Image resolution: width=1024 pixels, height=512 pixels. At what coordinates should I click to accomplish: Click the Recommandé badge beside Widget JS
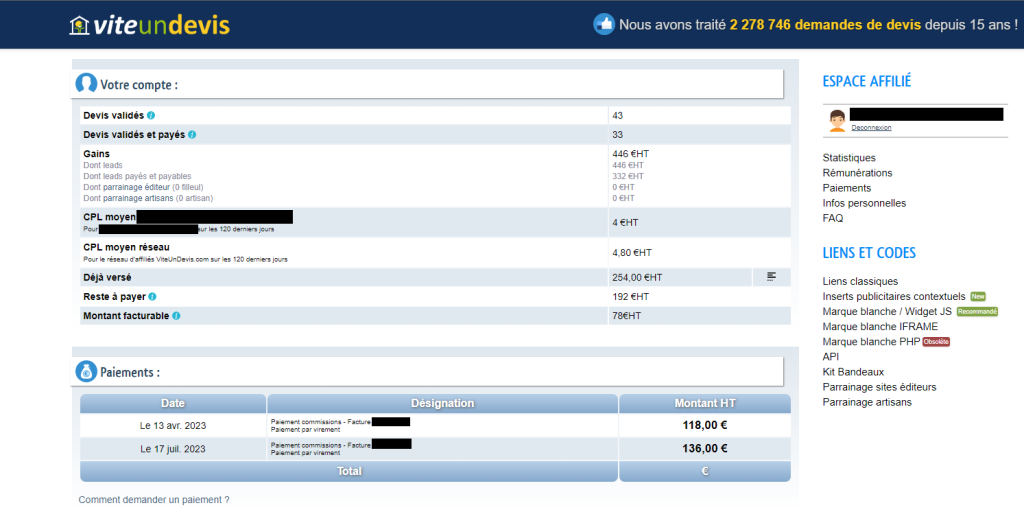click(978, 312)
